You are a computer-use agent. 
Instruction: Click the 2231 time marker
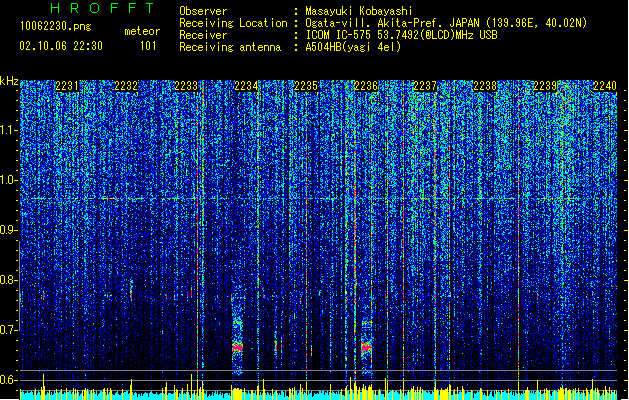click(x=67, y=86)
